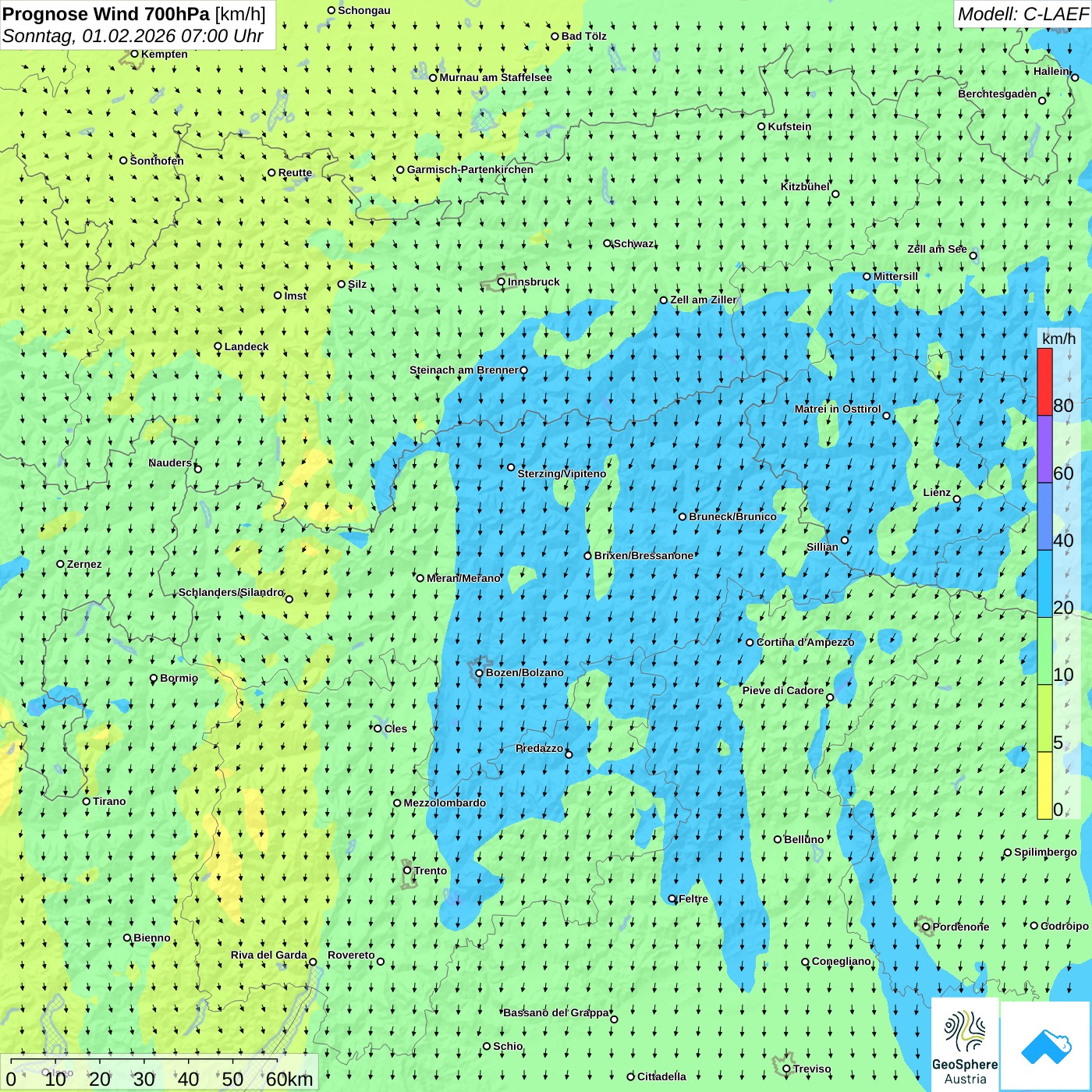Click the 'Mezzolombardo' label

coord(445,803)
